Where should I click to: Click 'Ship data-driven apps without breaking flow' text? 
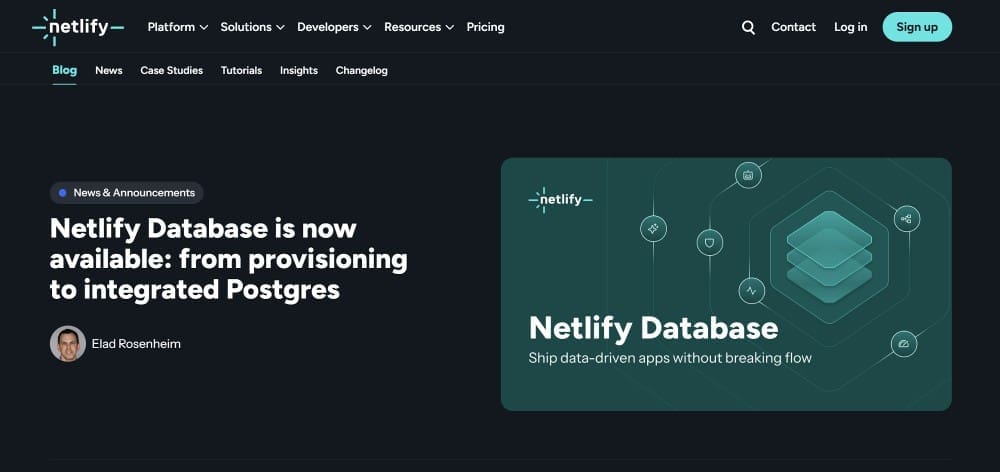coord(670,358)
